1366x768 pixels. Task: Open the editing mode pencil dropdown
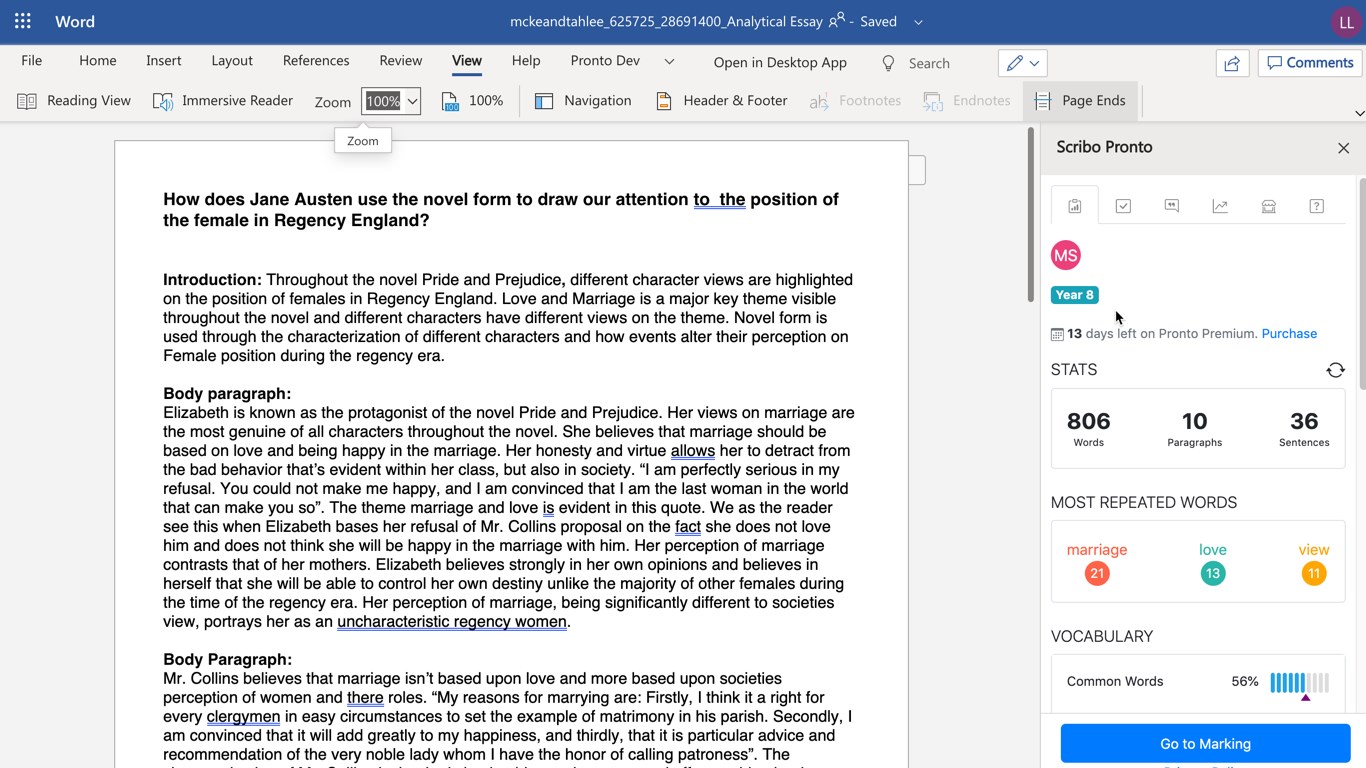click(x=1022, y=63)
